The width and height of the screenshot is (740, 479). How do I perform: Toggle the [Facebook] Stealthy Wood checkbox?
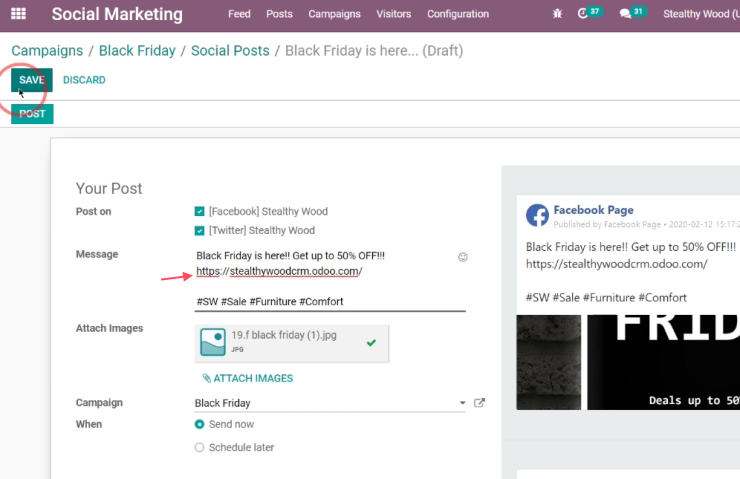point(200,211)
